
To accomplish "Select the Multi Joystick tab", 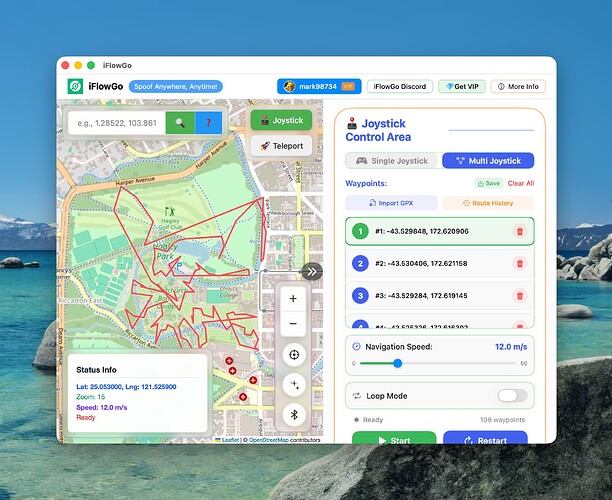I will click(x=488, y=161).
